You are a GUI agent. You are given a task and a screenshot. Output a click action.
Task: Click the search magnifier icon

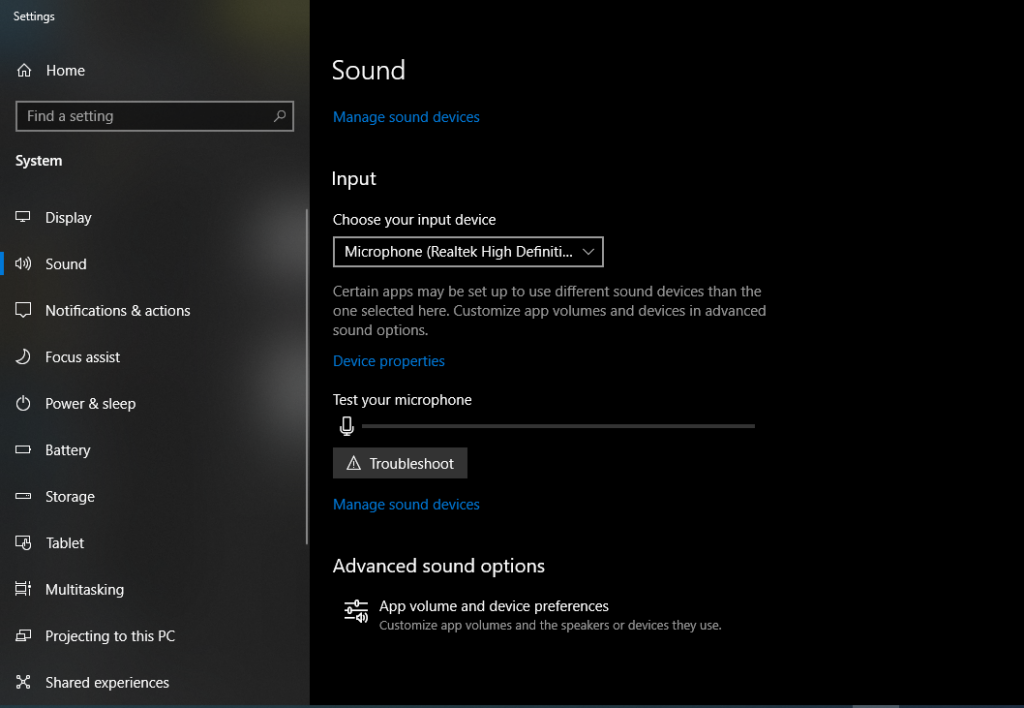[280, 116]
